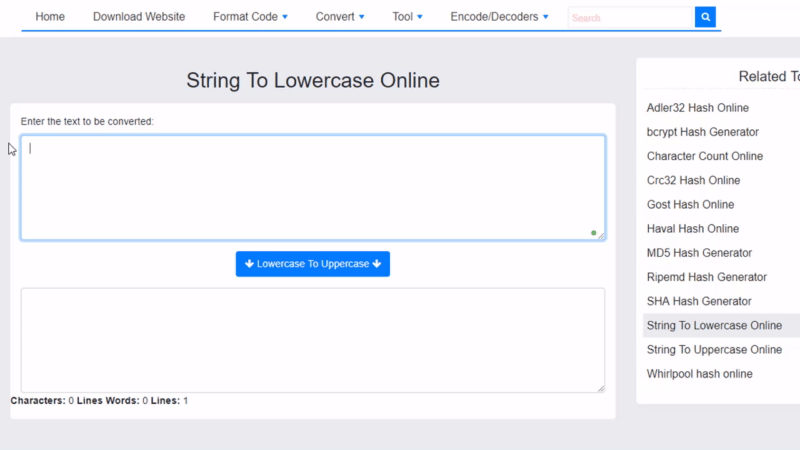Focus the text to be converted textarea
The width and height of the screenshot is (800, 450).
[x=312, y=188]
